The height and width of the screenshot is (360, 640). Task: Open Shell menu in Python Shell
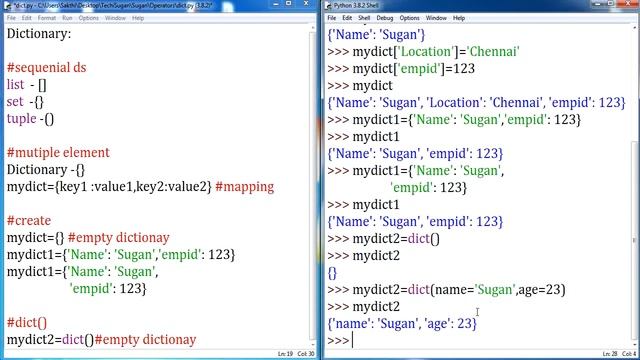click(x=364, y=18)
